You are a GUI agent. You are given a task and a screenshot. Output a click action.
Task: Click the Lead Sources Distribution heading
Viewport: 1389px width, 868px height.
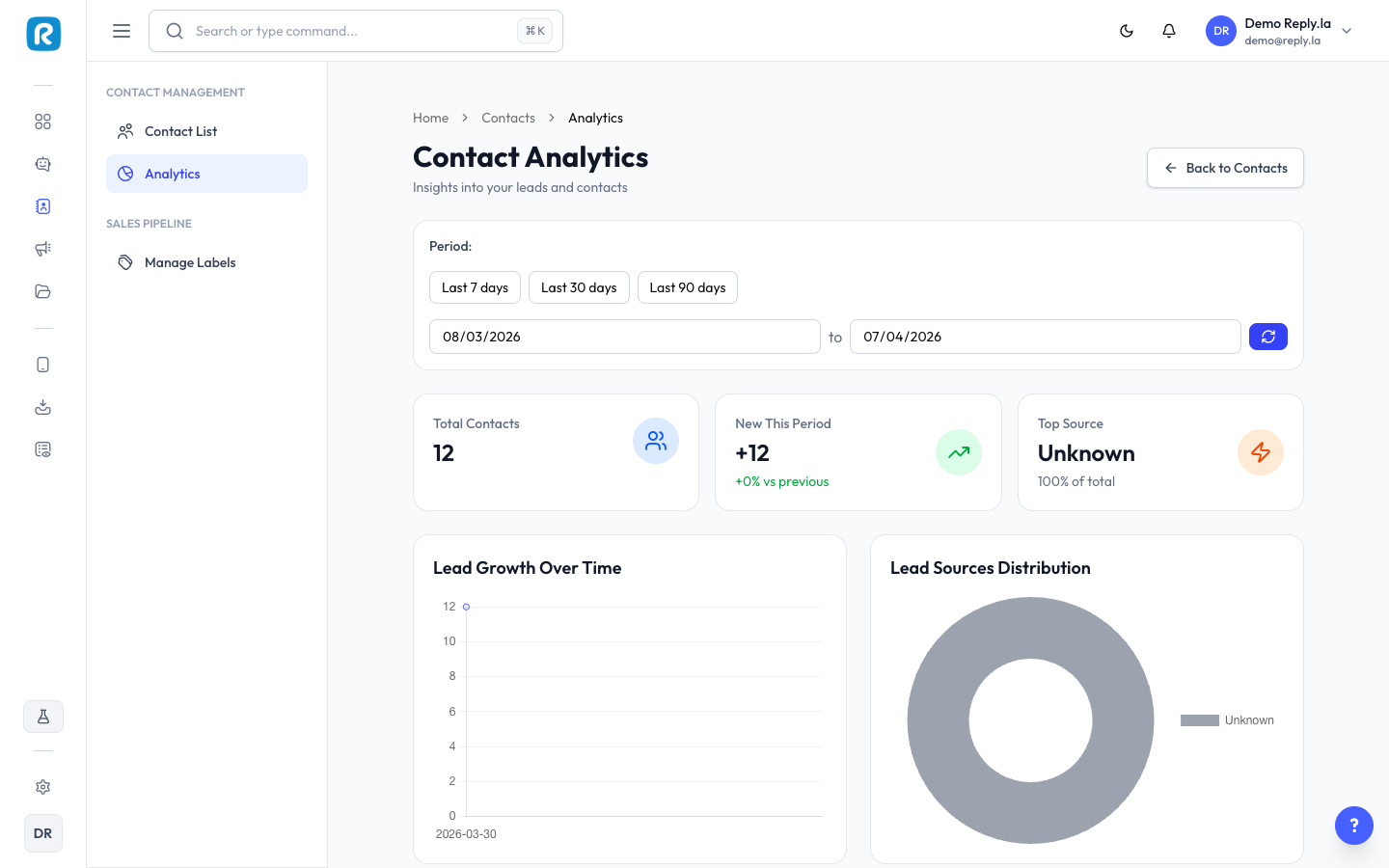pyautogui.click(x=991, y=568)
